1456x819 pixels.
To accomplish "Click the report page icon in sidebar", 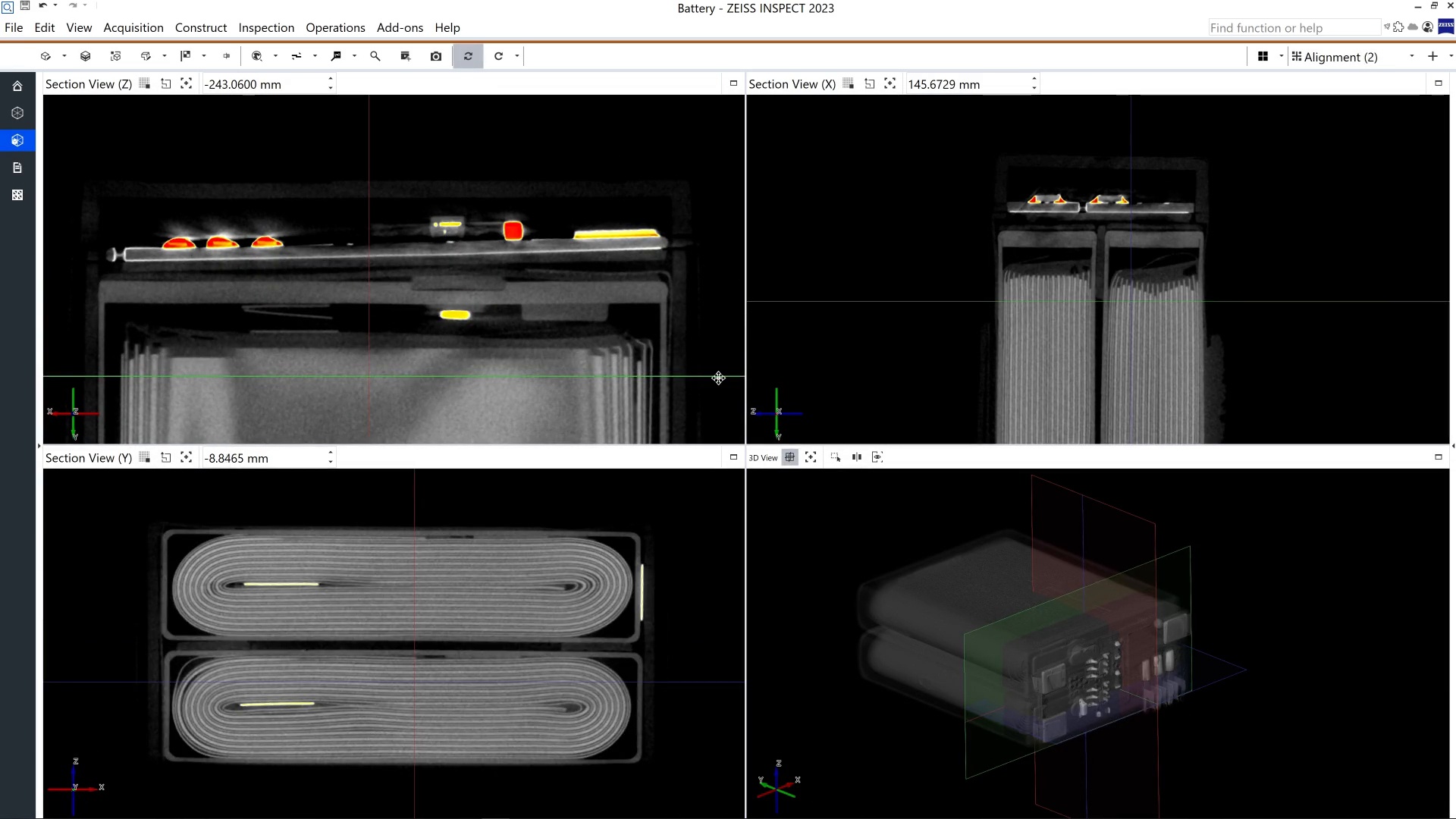I will coord(17,168).
